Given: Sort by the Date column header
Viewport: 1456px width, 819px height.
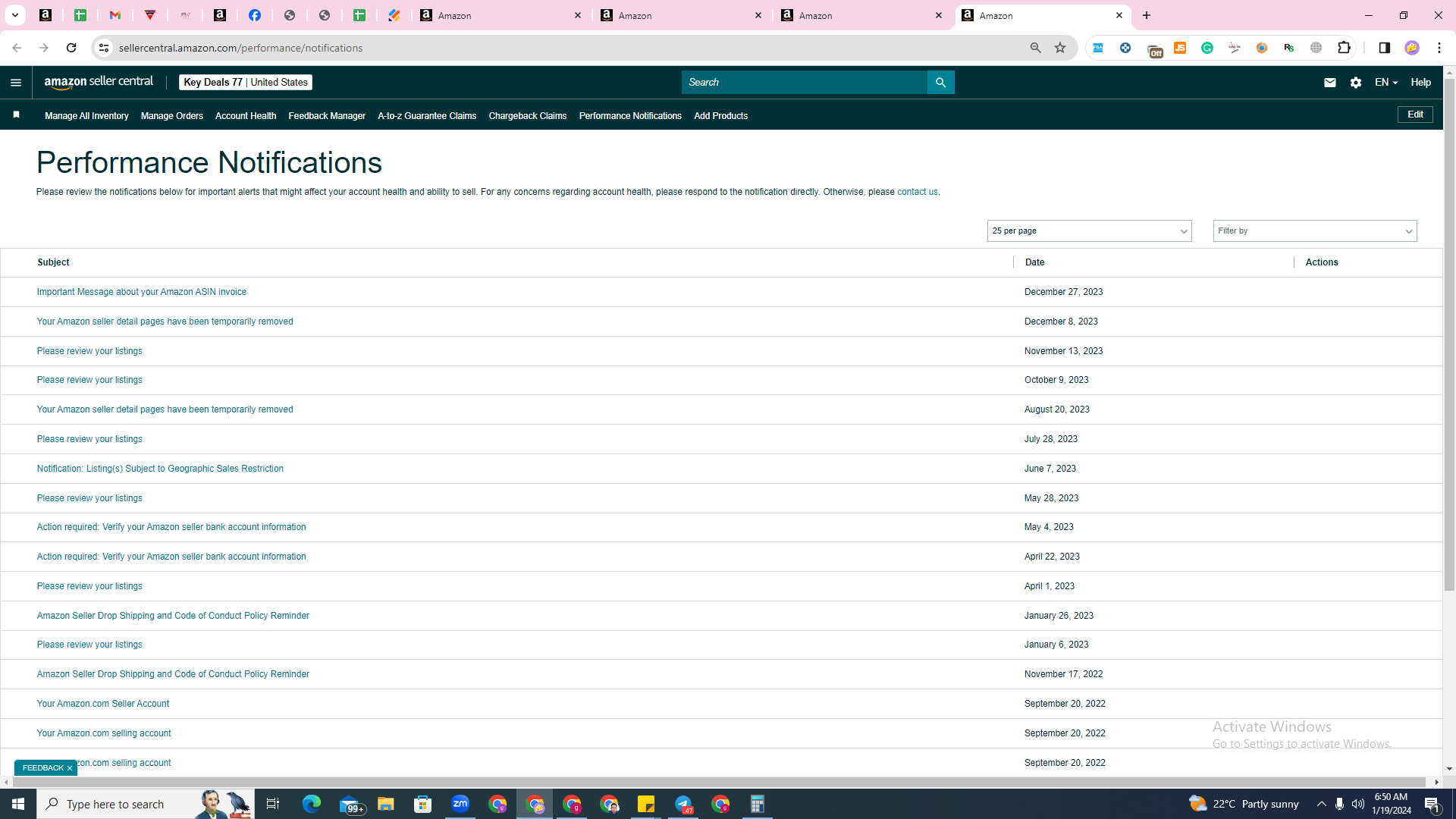Looking at the screenshot, I should pyautogui.click(x=1034, y=262).
